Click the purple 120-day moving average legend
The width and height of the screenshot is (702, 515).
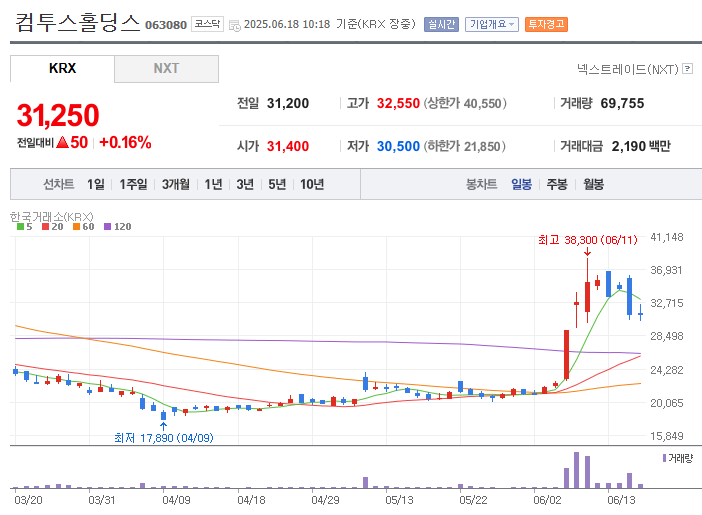click(117, 227)
